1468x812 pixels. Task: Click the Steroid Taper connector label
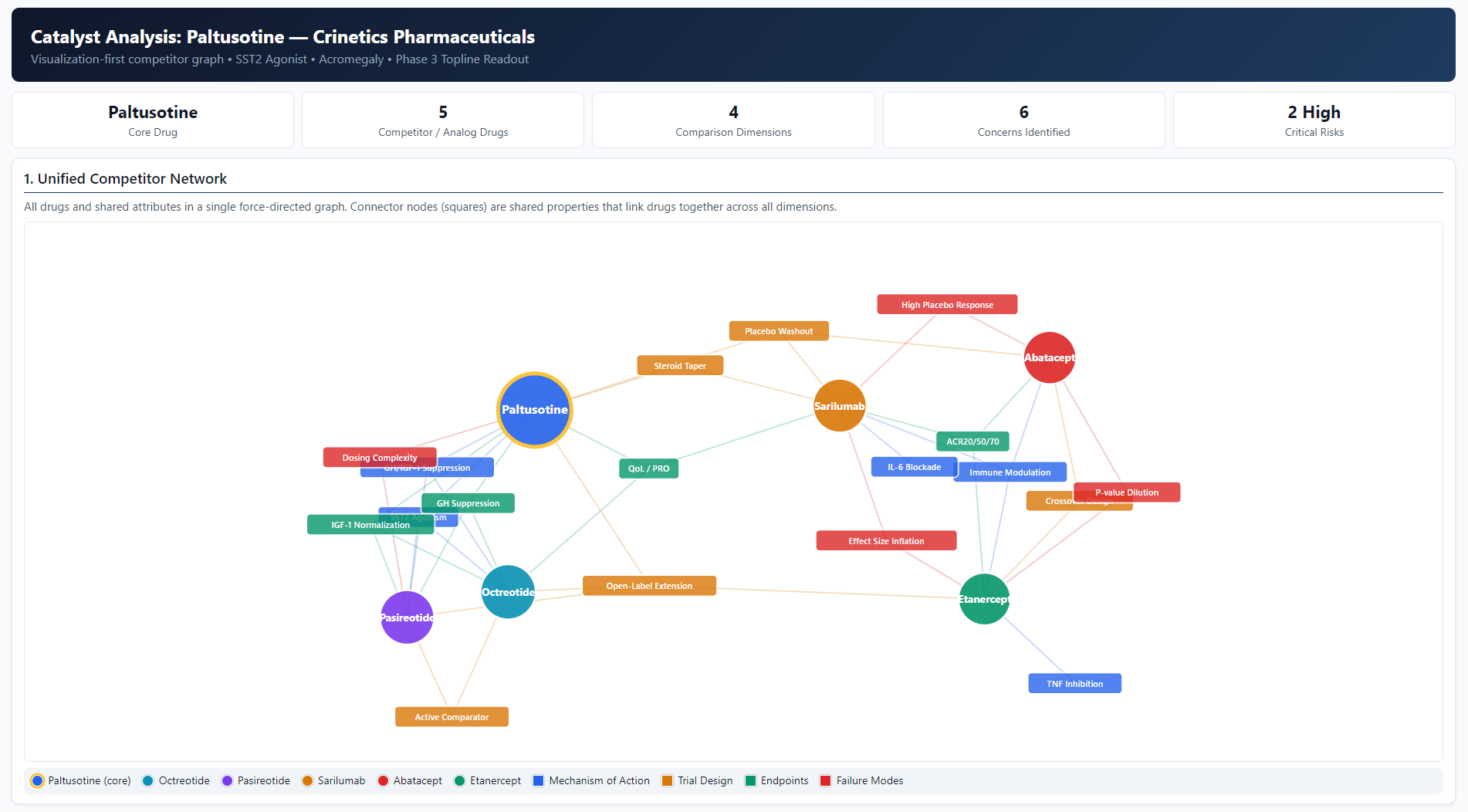(x=680, y=365)
